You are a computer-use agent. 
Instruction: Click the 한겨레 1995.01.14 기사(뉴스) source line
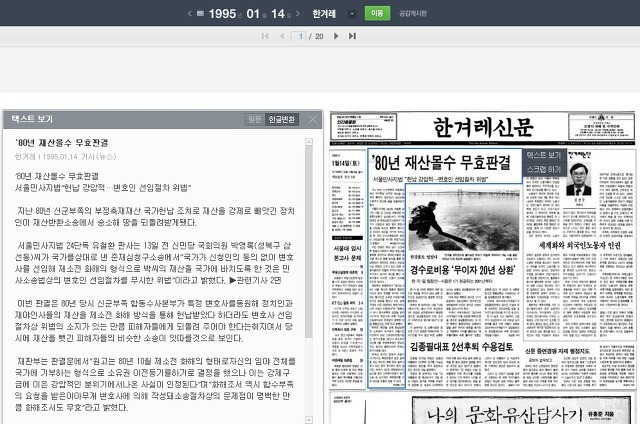[66, 157]
